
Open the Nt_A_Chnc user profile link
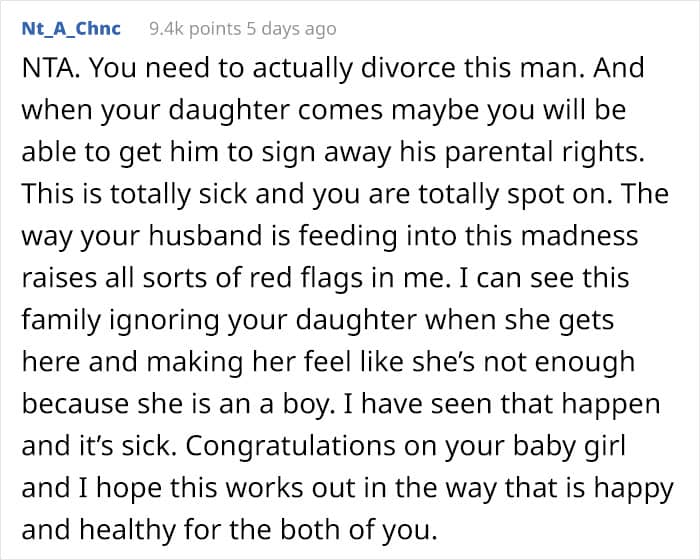click(71, 28)
